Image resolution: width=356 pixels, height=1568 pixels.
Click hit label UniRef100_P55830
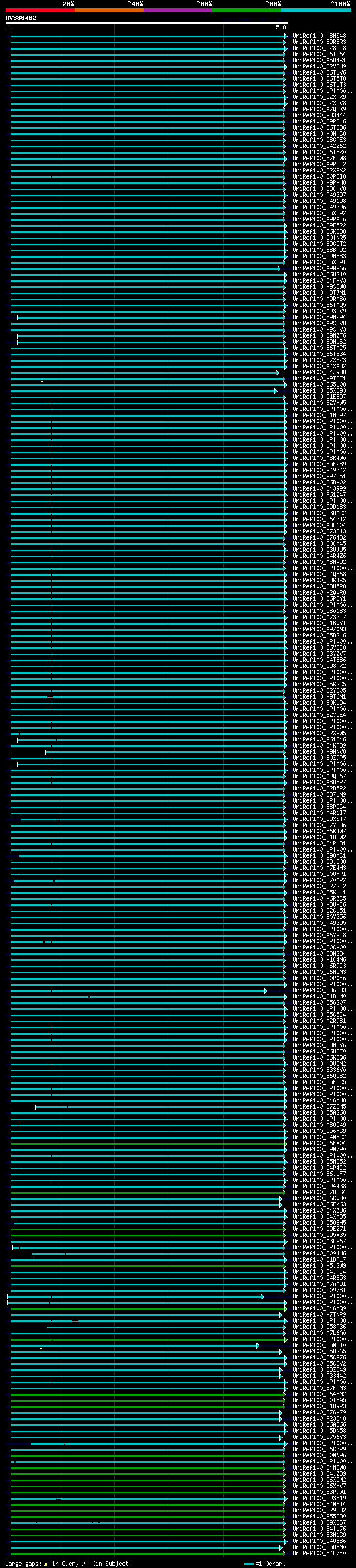(x=319, y=1517)
